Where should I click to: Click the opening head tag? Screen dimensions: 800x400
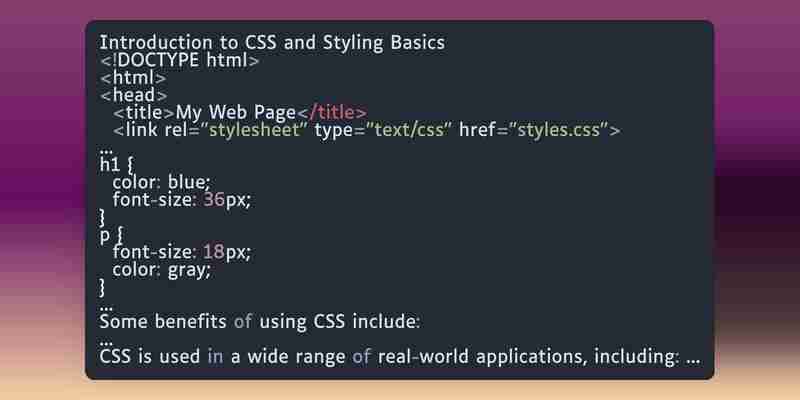(x=134, y=95)
